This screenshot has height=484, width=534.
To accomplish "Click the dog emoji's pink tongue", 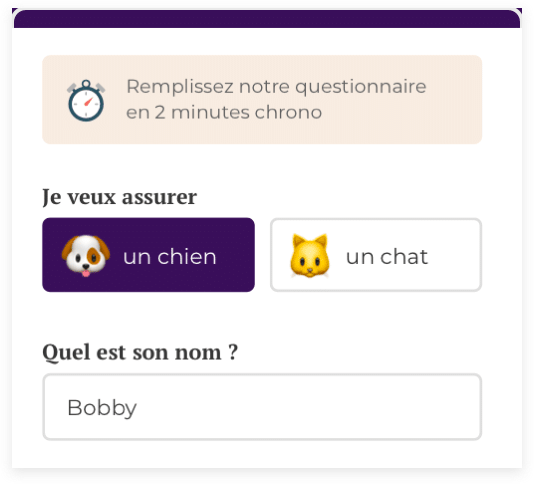I will 86,273.
